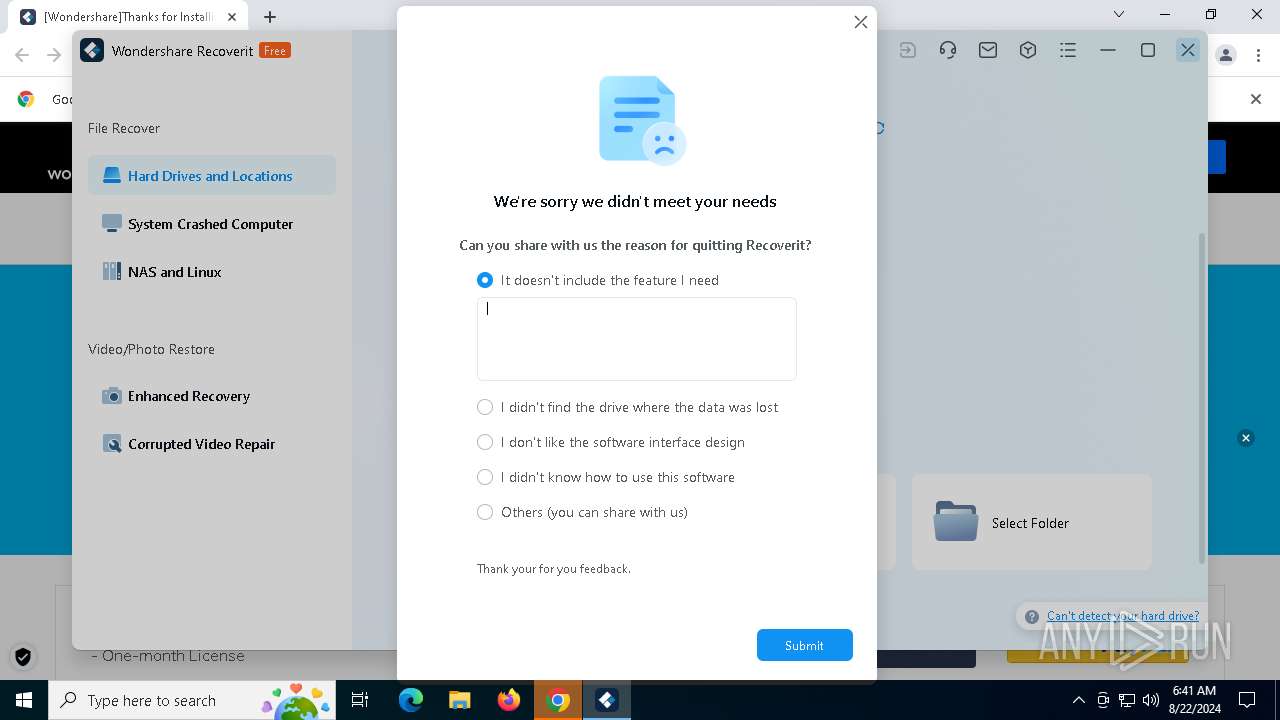This screenshot has height=720, width=1280.
Task: Open File Explorer from taskbar
Action: pyautogui.click(x=460, y=700)
